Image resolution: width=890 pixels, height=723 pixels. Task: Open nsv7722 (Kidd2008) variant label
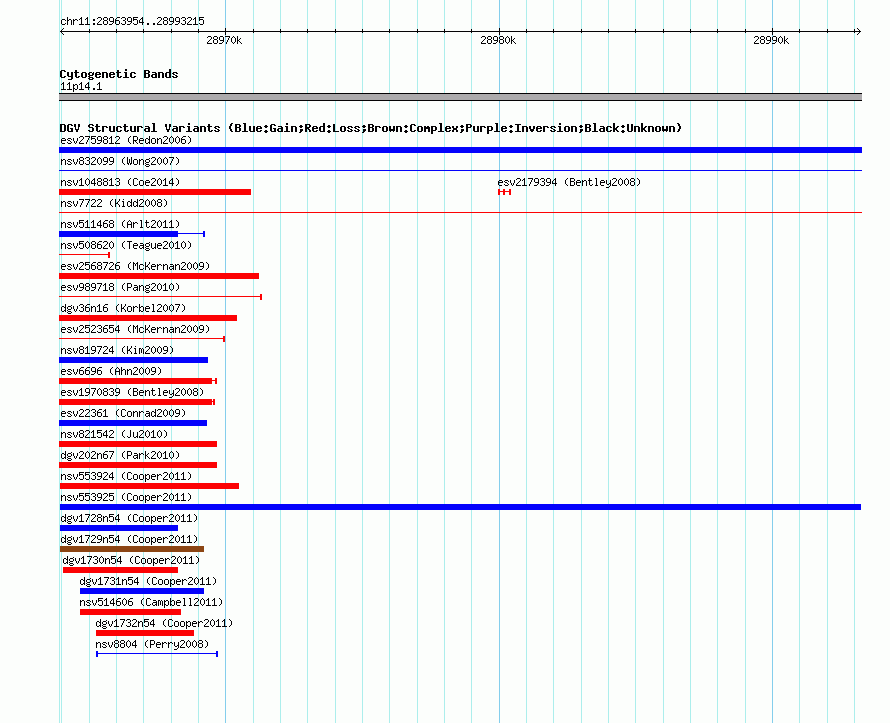(114, 203)
